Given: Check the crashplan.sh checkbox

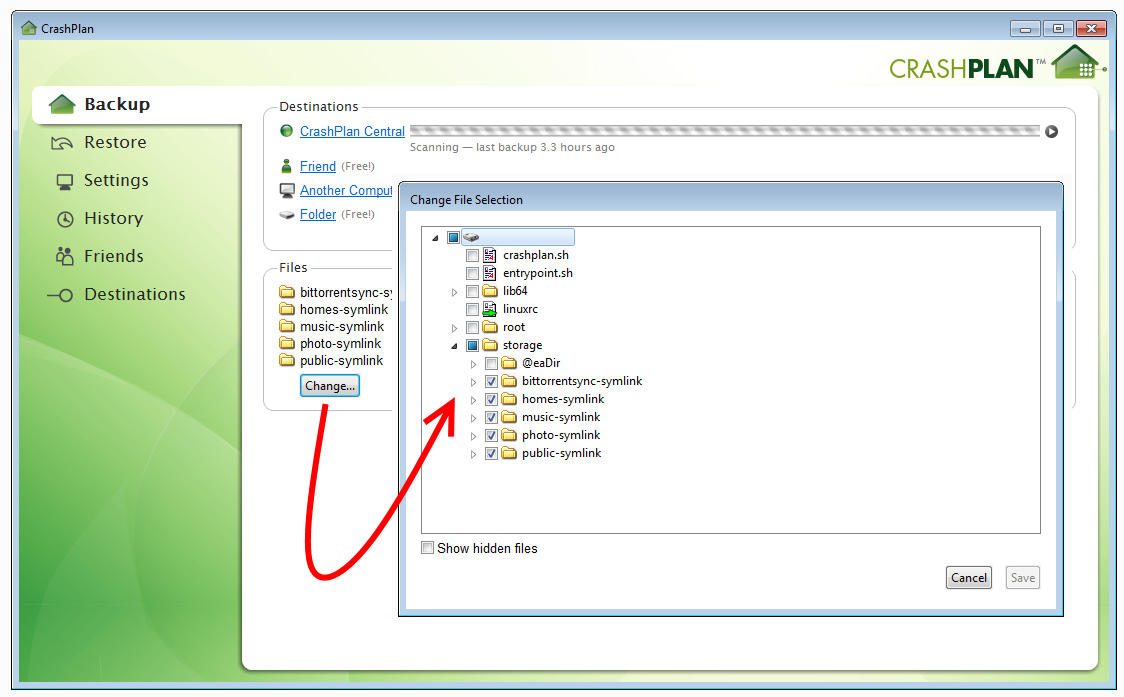Looking at the screenshot, I should (472, 255).
